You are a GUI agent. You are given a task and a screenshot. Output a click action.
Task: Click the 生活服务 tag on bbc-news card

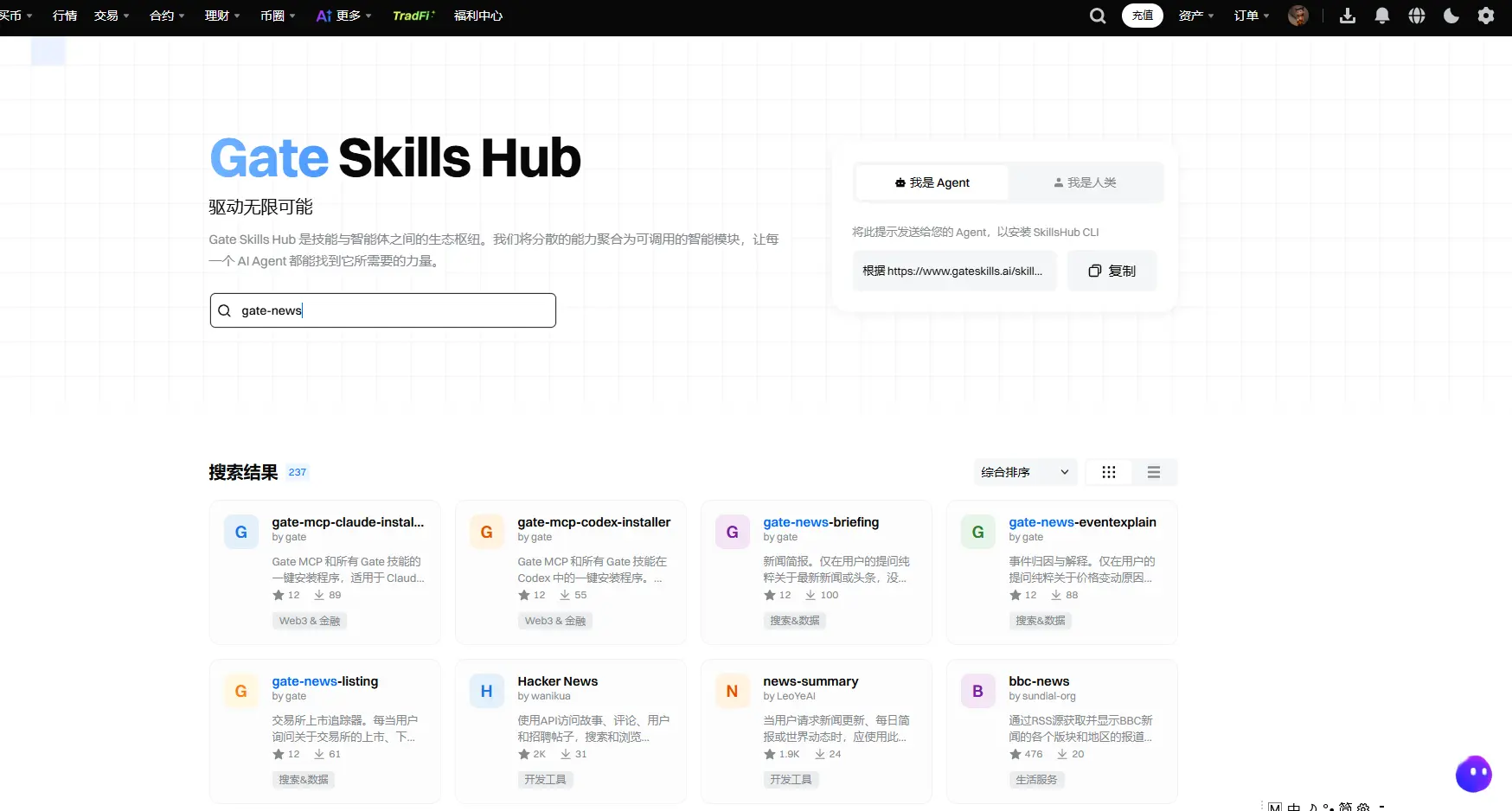(1036, 779)
